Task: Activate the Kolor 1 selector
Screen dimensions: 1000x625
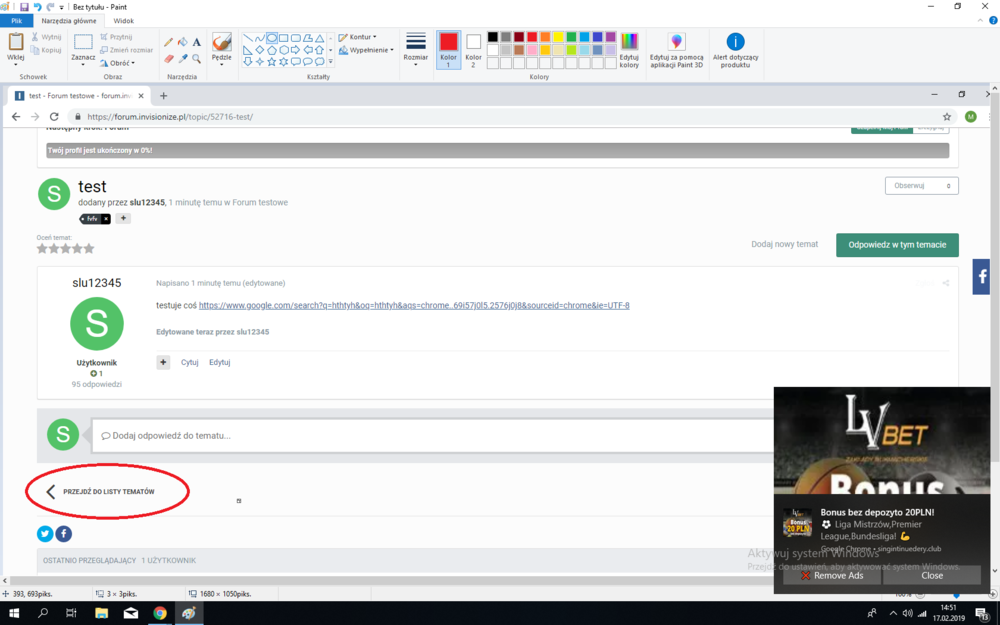Action: click(448, 48)
